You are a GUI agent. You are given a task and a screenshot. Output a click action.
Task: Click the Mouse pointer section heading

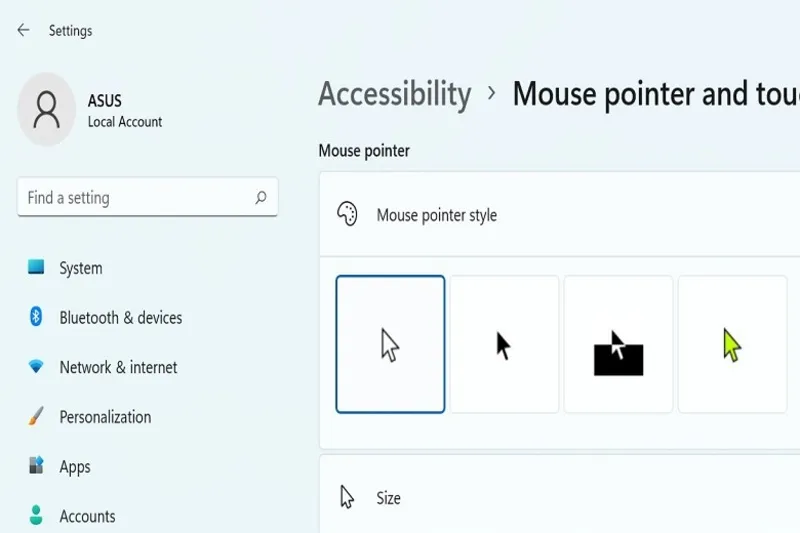(x=364, y=151)
